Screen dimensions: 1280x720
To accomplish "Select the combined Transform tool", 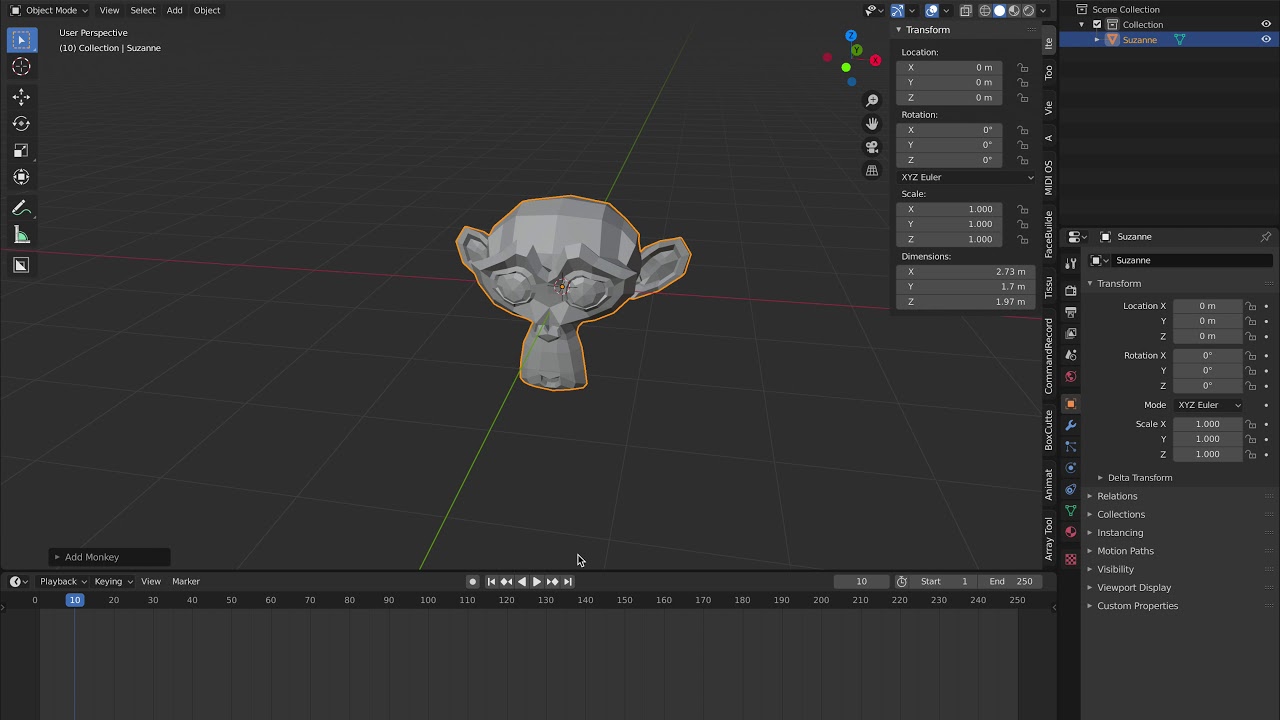I will [x=21, y=177].
